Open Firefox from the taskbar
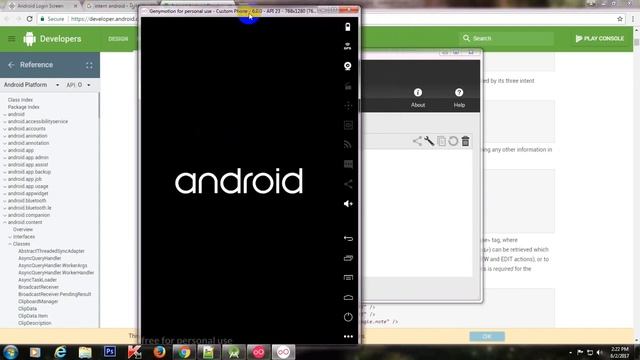640x360 pixels. (x=159, y=352)
